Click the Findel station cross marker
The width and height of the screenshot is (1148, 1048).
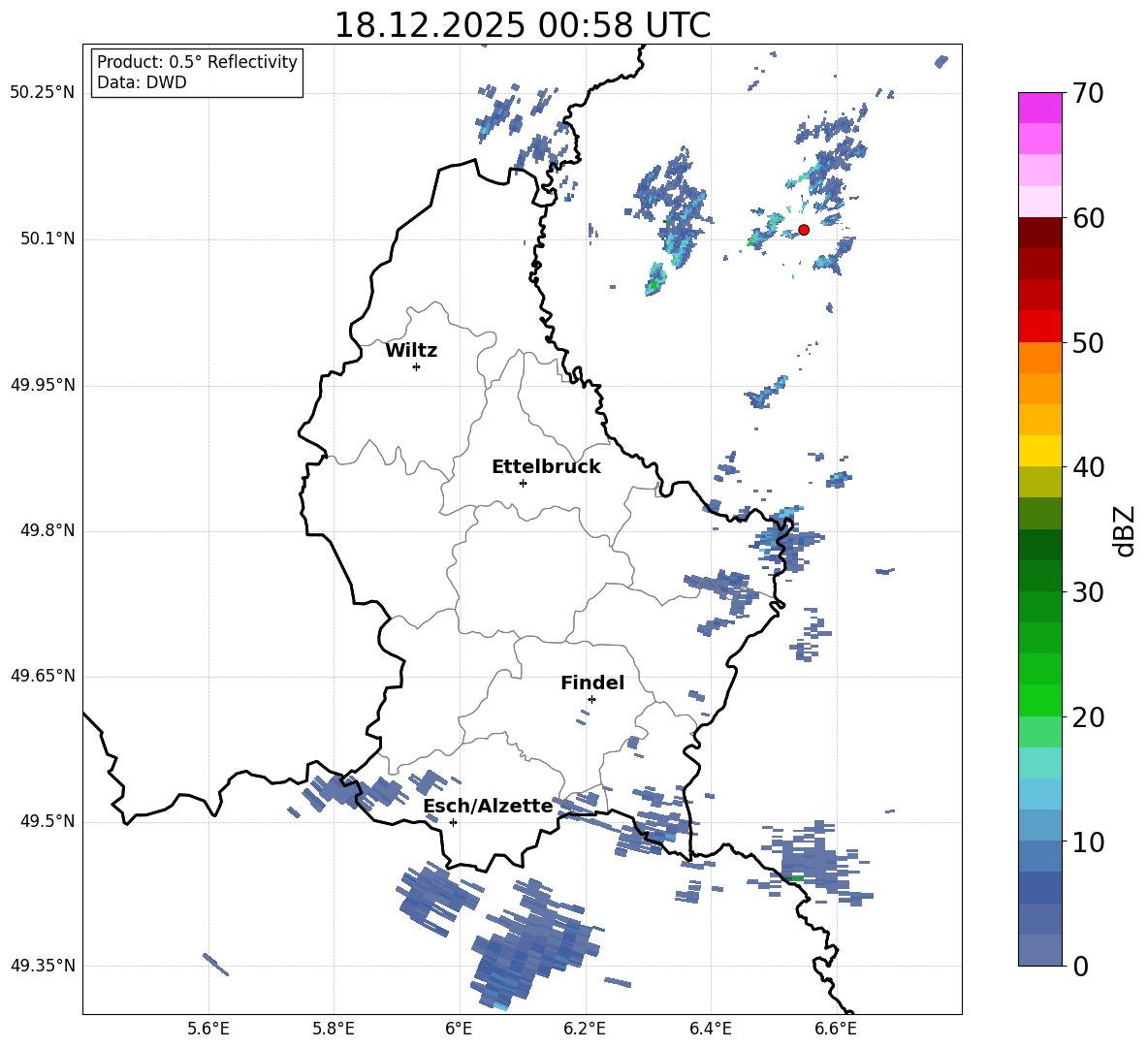(x=591, y=700)
